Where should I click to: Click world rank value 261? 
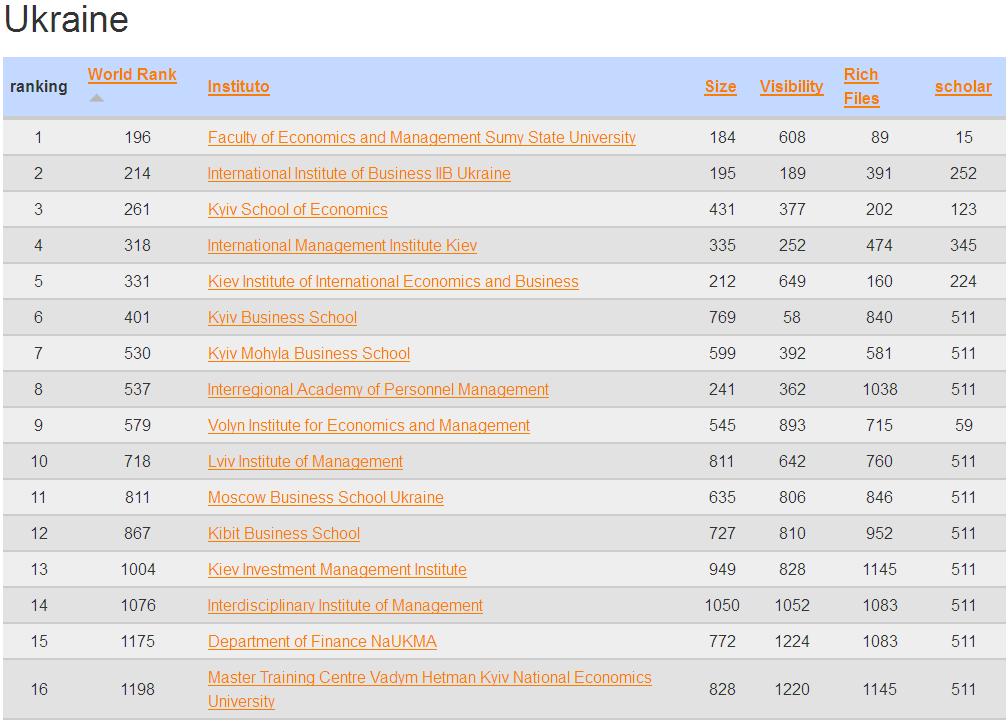click(138, 210)
